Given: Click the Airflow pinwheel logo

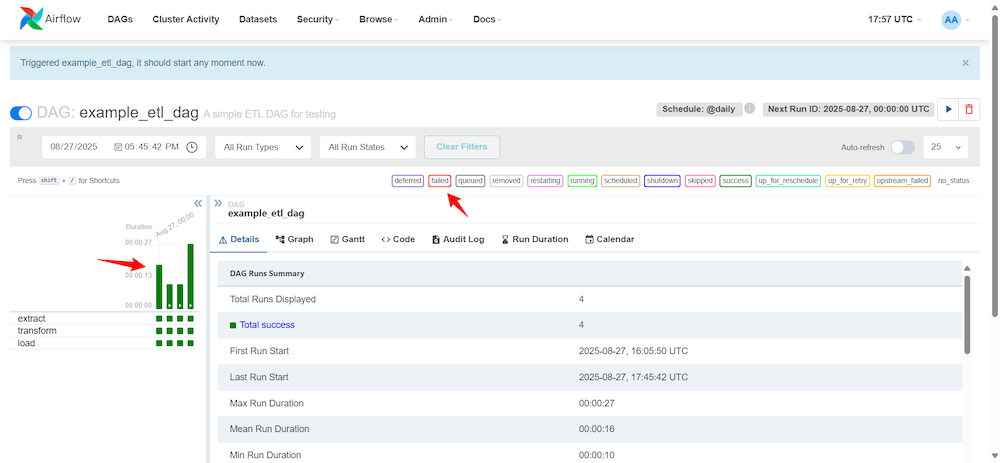Looking at the screenshot, I should [31, 19].
